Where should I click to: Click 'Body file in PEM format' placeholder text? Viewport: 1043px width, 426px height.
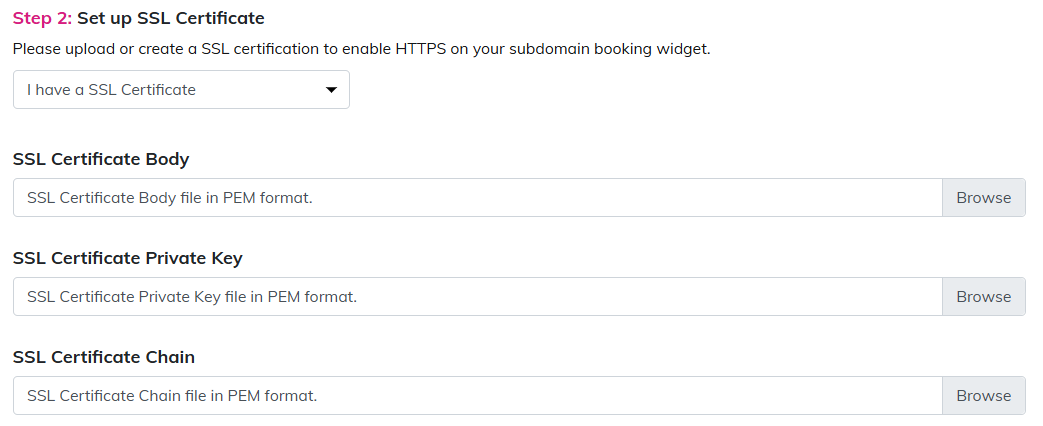pos(228,198)
